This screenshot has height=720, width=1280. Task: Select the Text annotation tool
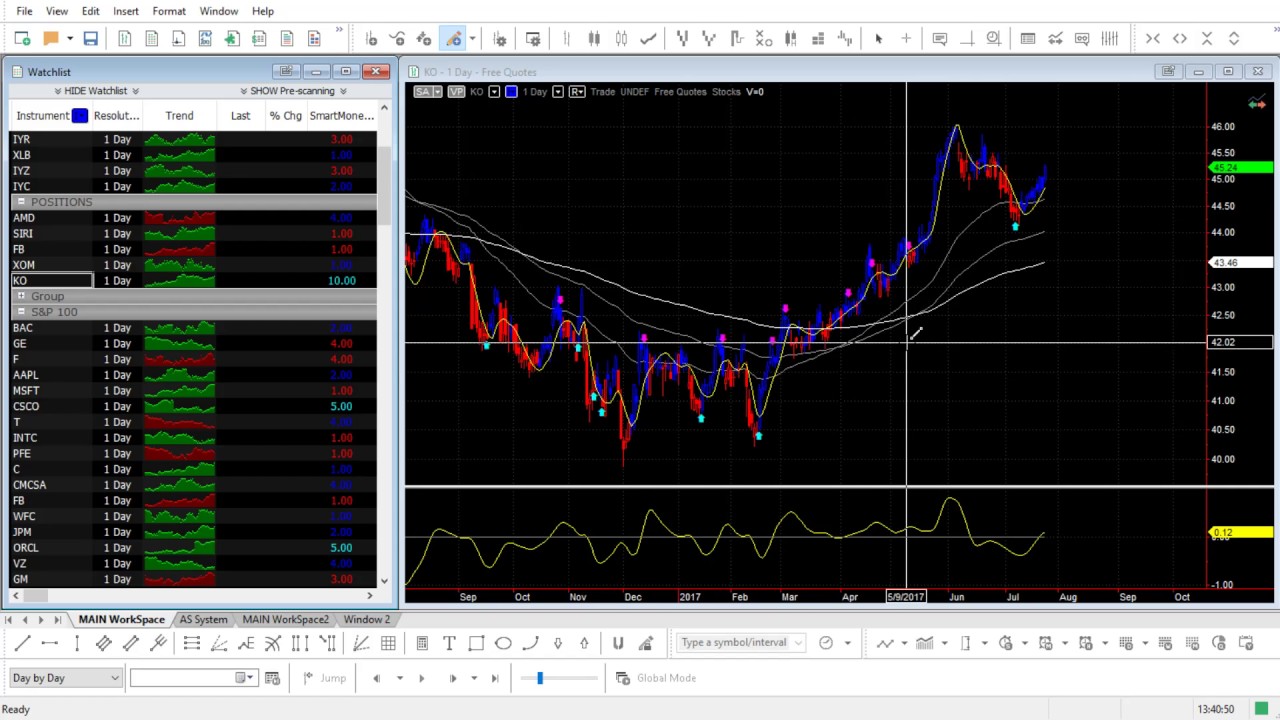tap(449, 643)
